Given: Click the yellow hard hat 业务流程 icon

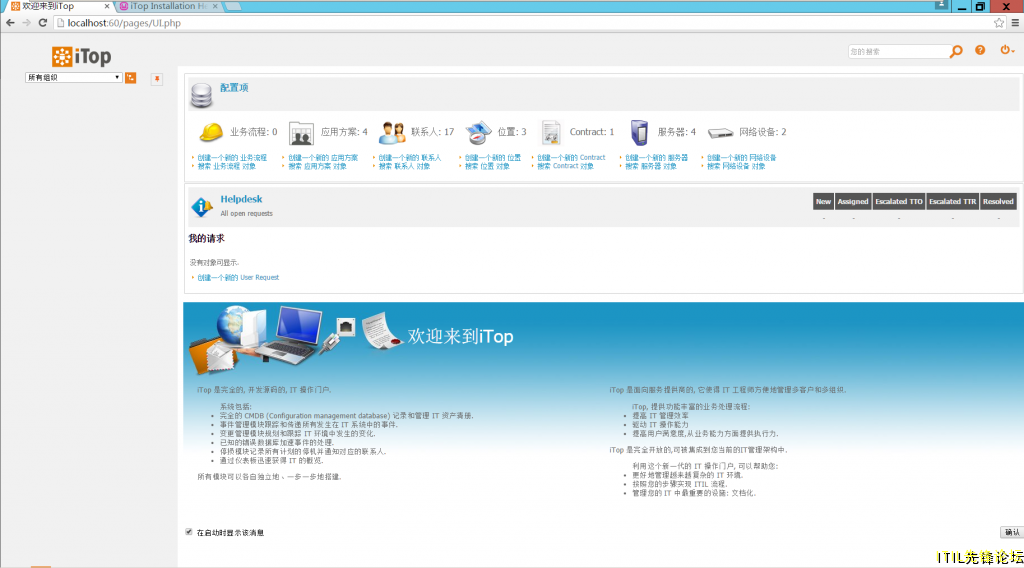Looking at the screenshot, I should [x=210, y=132].
